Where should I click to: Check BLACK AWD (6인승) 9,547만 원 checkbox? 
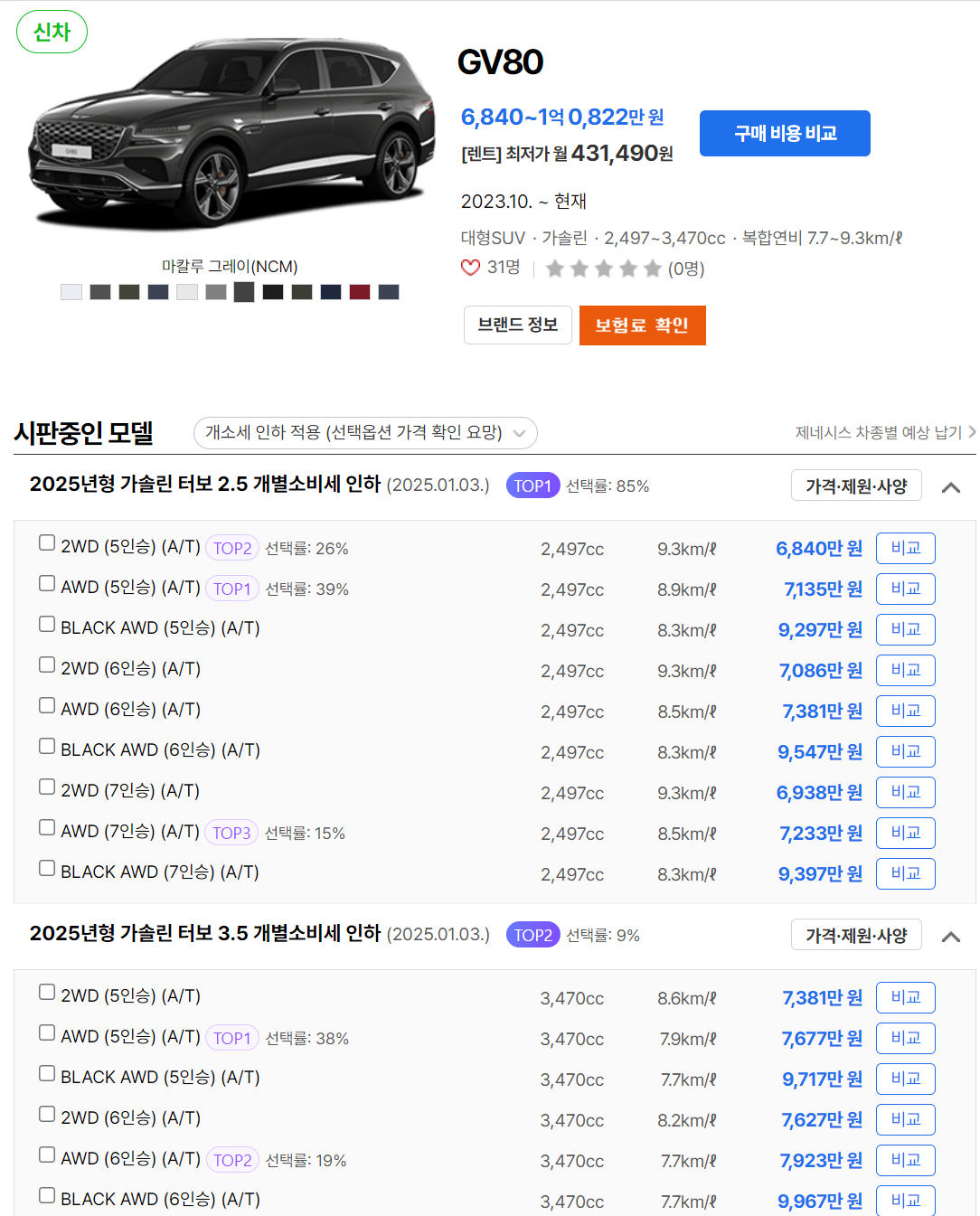tap(47, 746)
